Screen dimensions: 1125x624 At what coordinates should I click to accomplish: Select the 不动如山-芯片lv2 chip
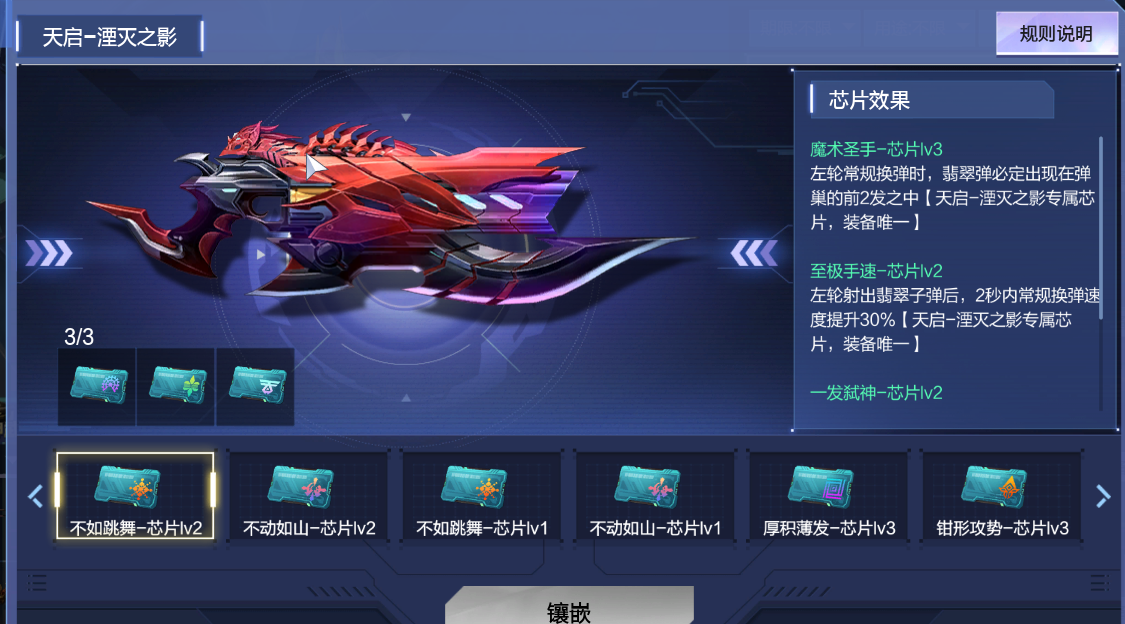(309, 496)
